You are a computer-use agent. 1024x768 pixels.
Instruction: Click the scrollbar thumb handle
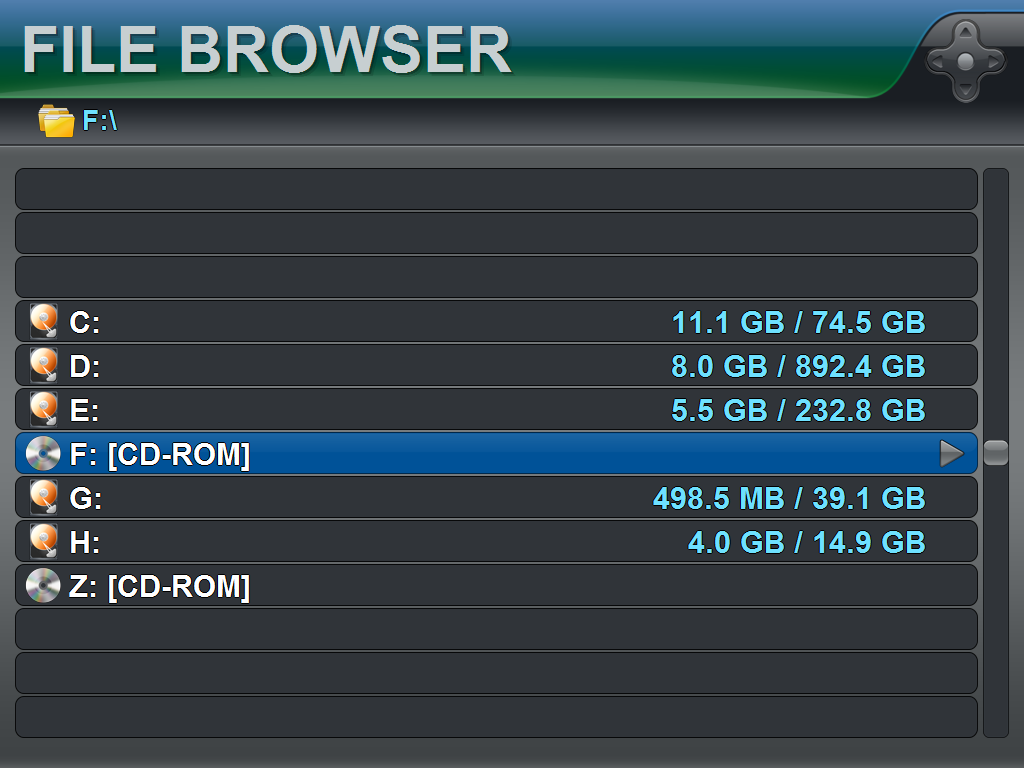[x=996, y=453]
